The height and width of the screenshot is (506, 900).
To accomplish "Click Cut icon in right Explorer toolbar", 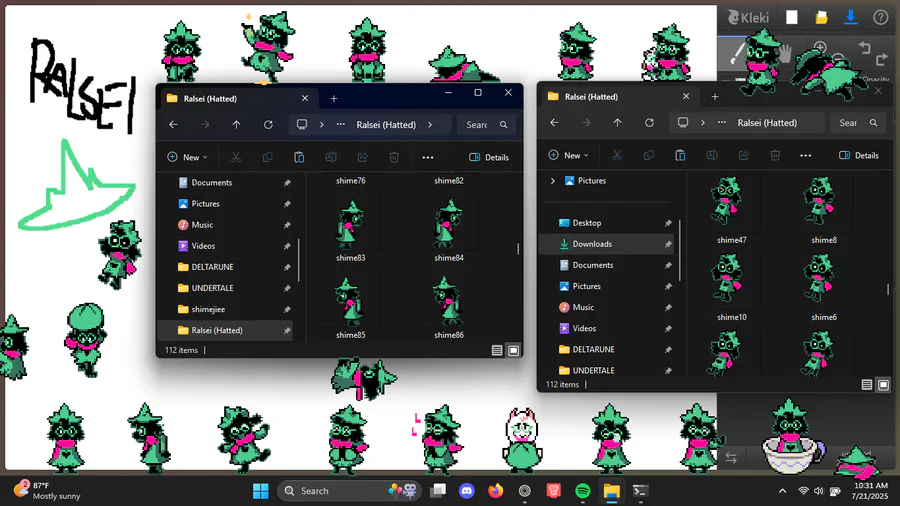I will tap(616, 155).
